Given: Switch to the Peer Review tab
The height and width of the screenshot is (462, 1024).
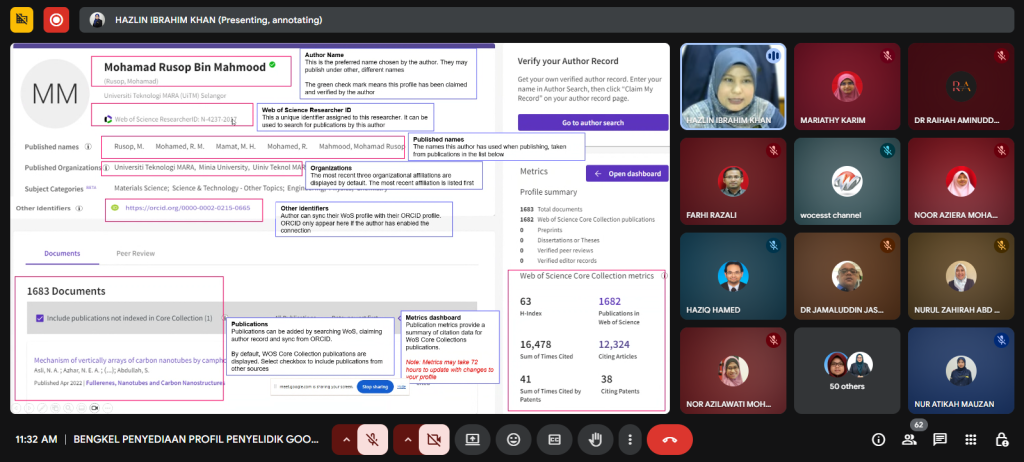Looking at the screenshot, I should [x=135, y=254].
